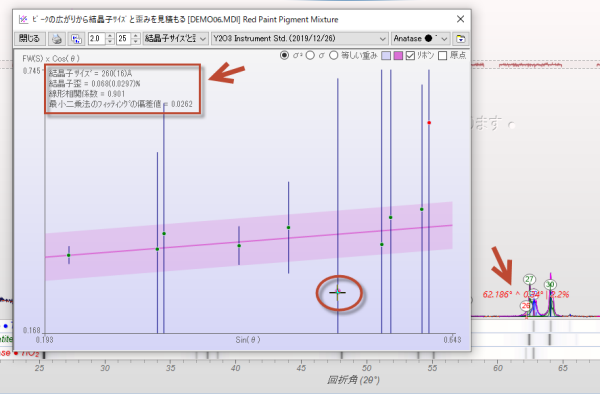This screenshot has width=600, height=394.
Task: Open the 結晶子サイズ analysis mode dropdown
Action: tap(176, 39)
